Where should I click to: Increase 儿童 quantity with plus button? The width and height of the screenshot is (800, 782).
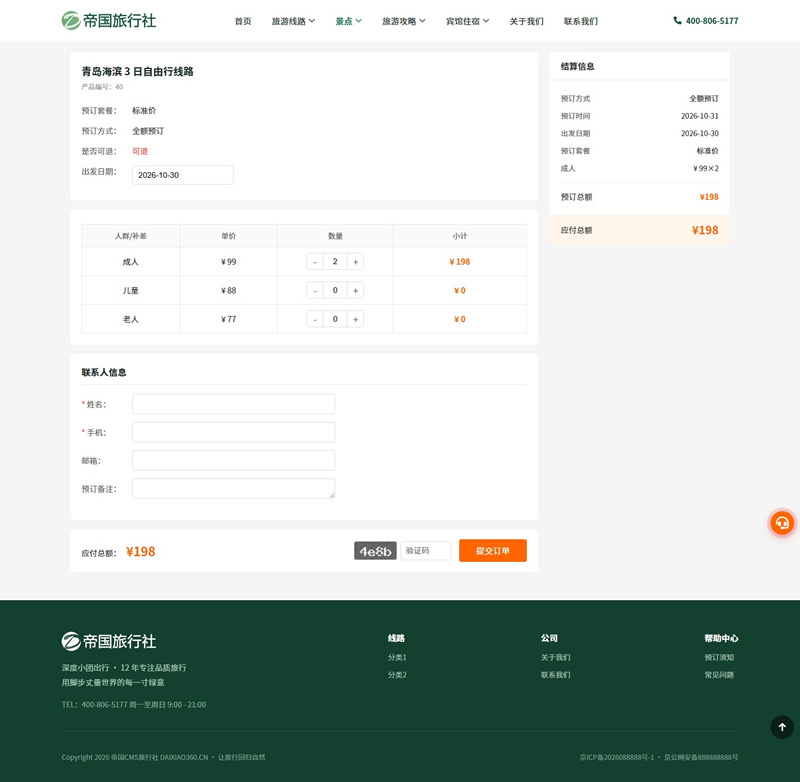356,290
